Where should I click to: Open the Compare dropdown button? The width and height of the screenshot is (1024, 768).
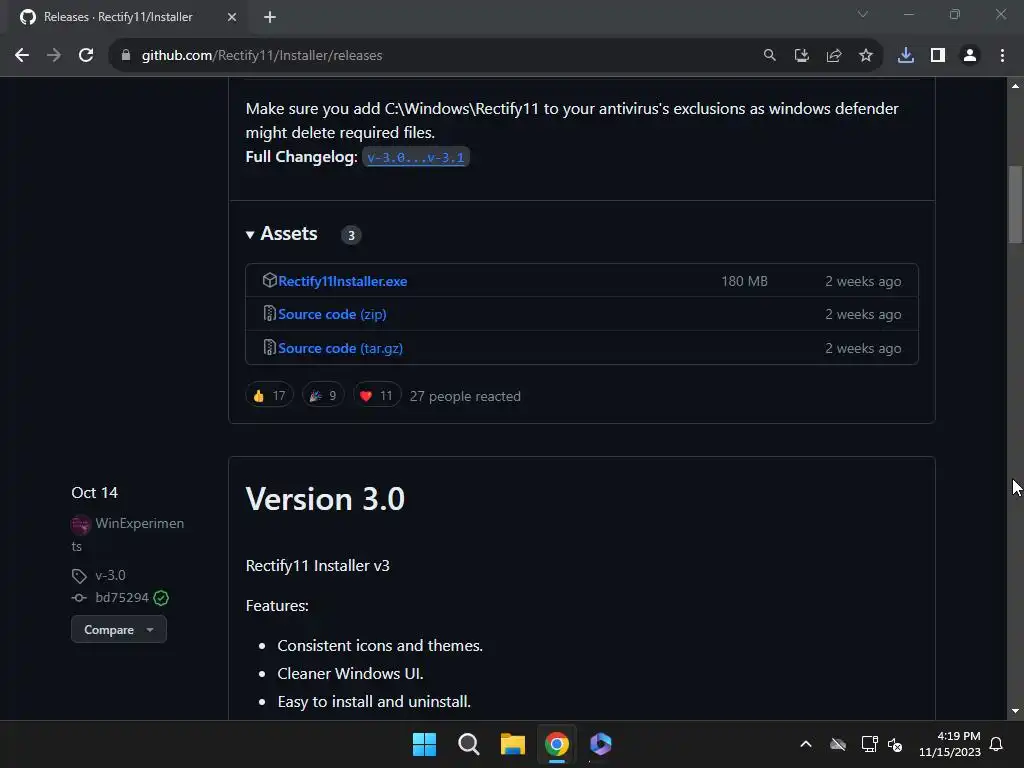(x=119, y=630)
